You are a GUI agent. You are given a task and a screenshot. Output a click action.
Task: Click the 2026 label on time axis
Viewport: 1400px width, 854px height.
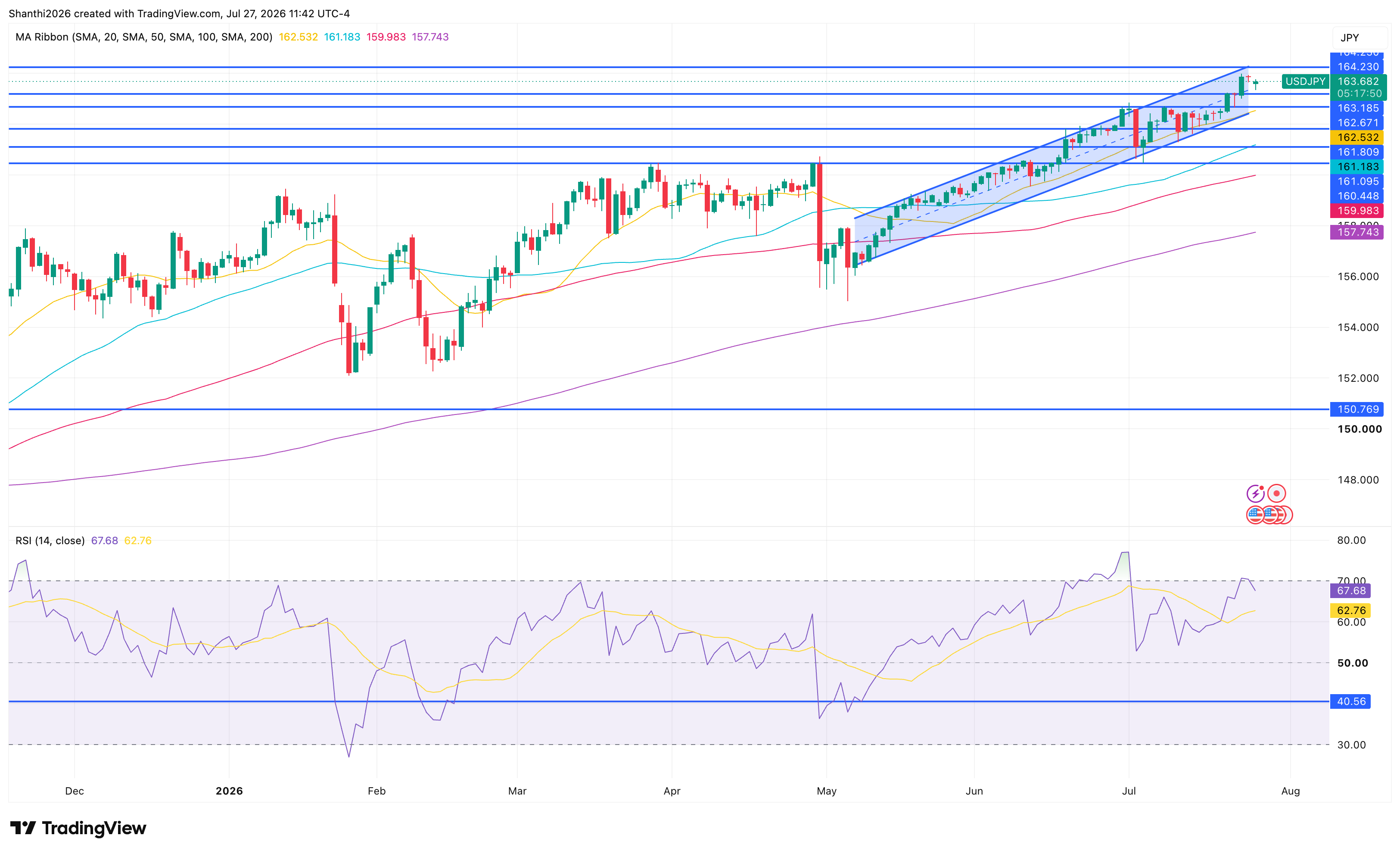(229, 791)
